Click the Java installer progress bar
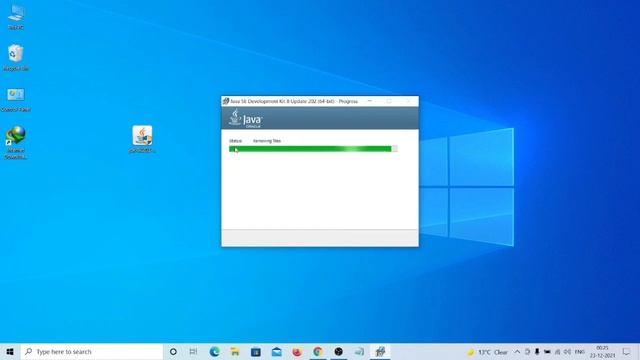 pos(313,149)
